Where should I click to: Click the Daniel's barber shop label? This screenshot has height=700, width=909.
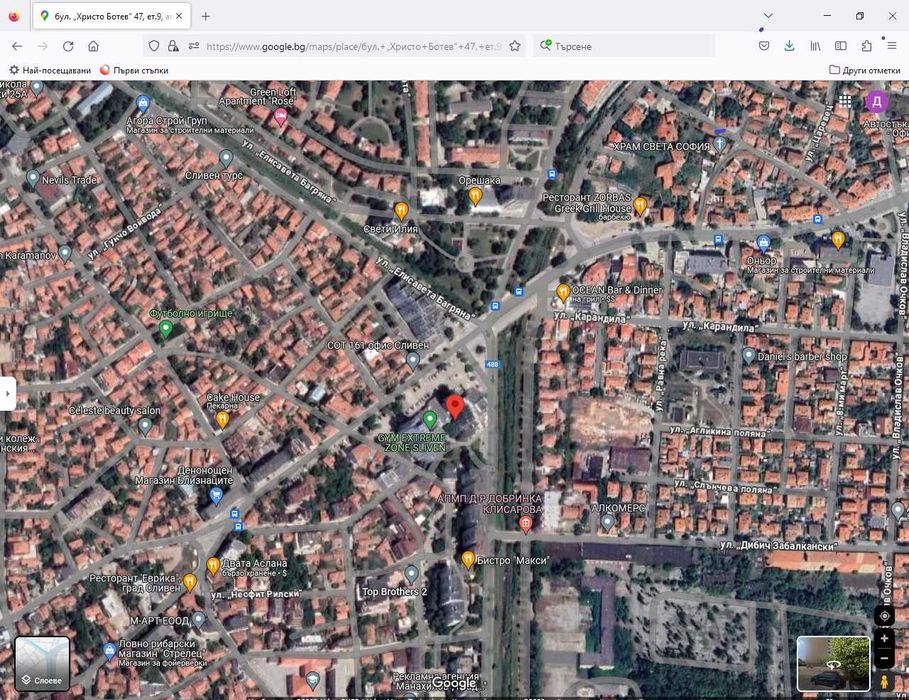802,357
